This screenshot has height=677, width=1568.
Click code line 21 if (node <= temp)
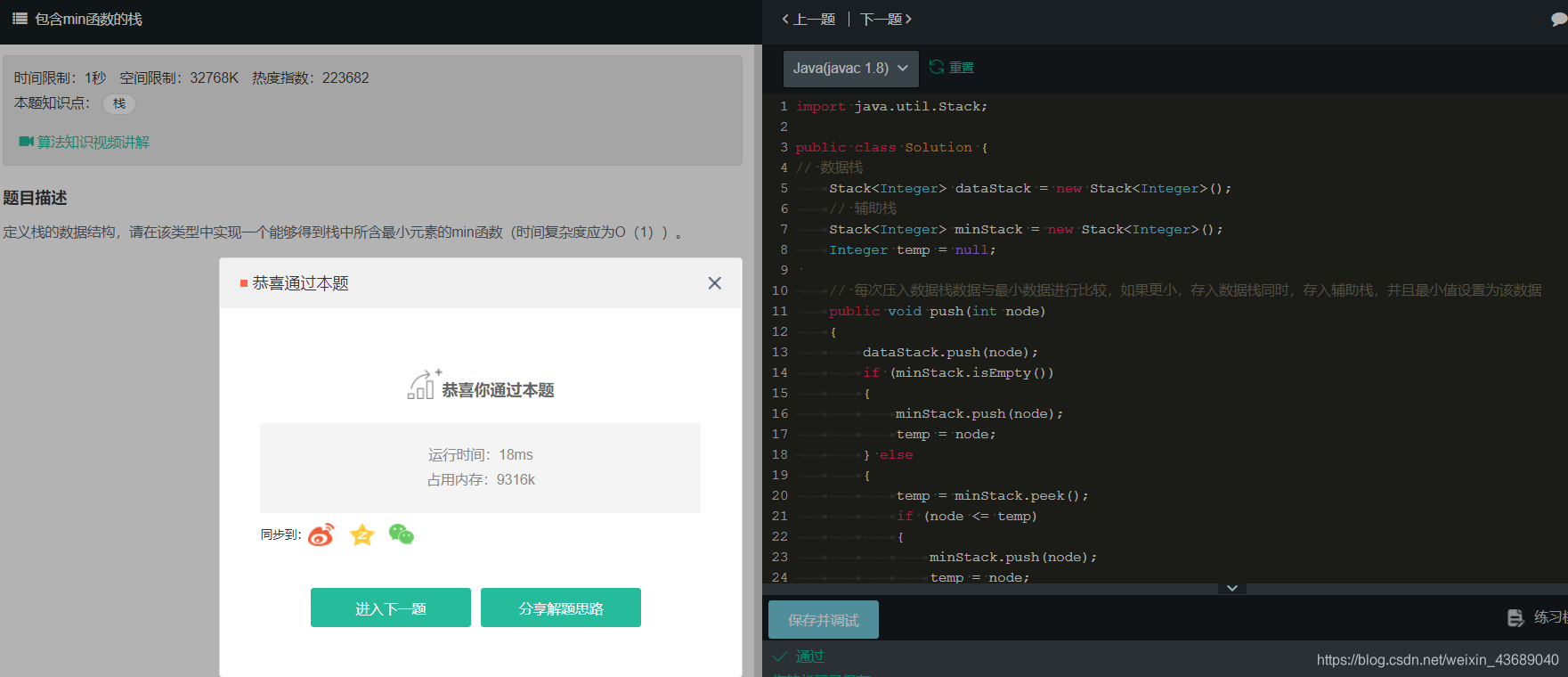pyautogui.click(x=967, y=516)
